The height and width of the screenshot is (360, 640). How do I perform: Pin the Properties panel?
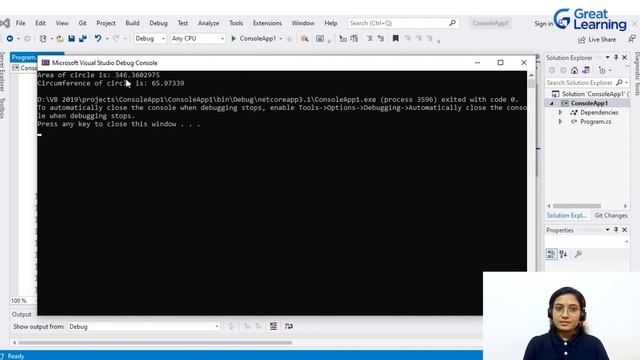click(616, 230)
